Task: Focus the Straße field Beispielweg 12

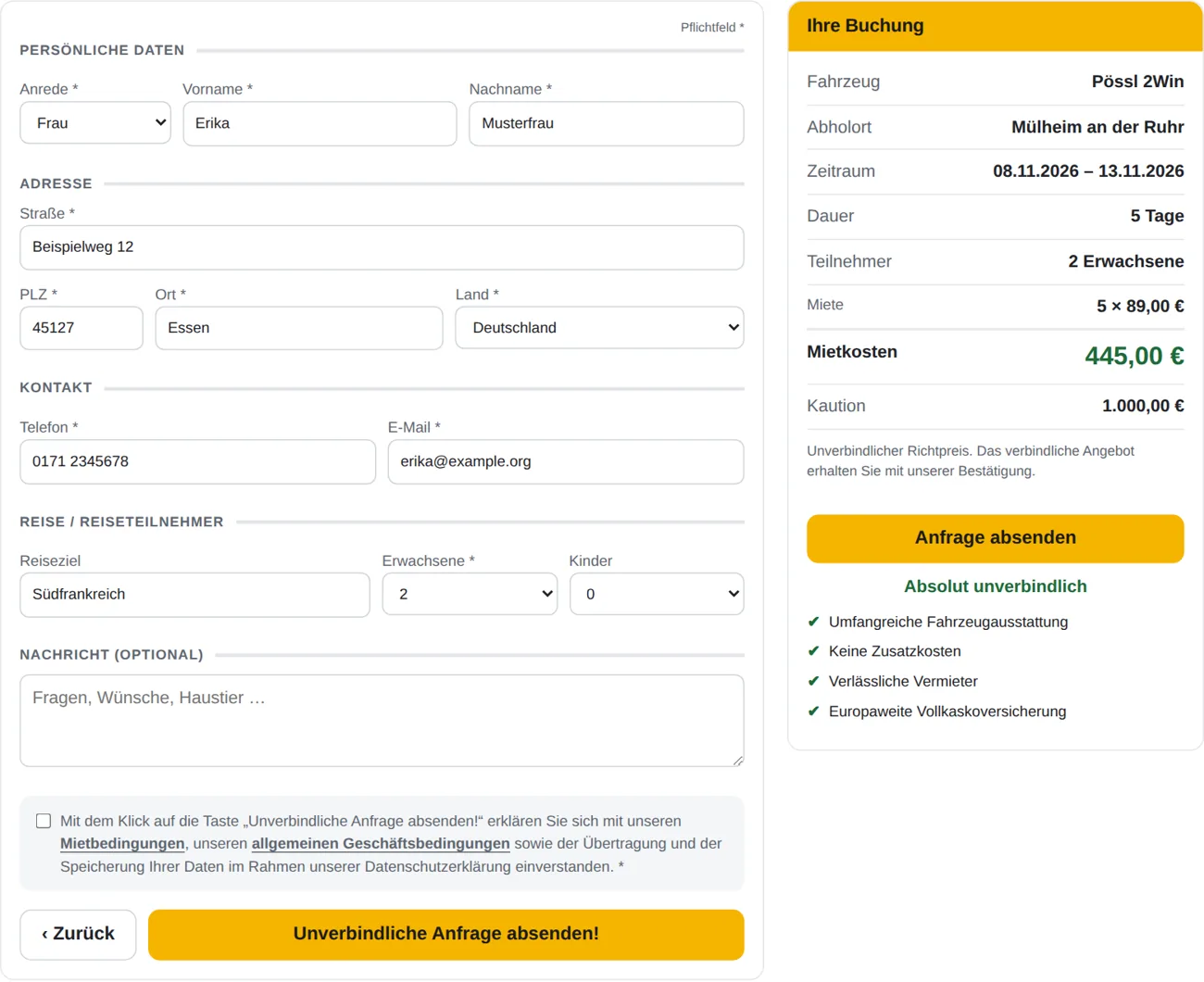Action: [x=382, y=247]
